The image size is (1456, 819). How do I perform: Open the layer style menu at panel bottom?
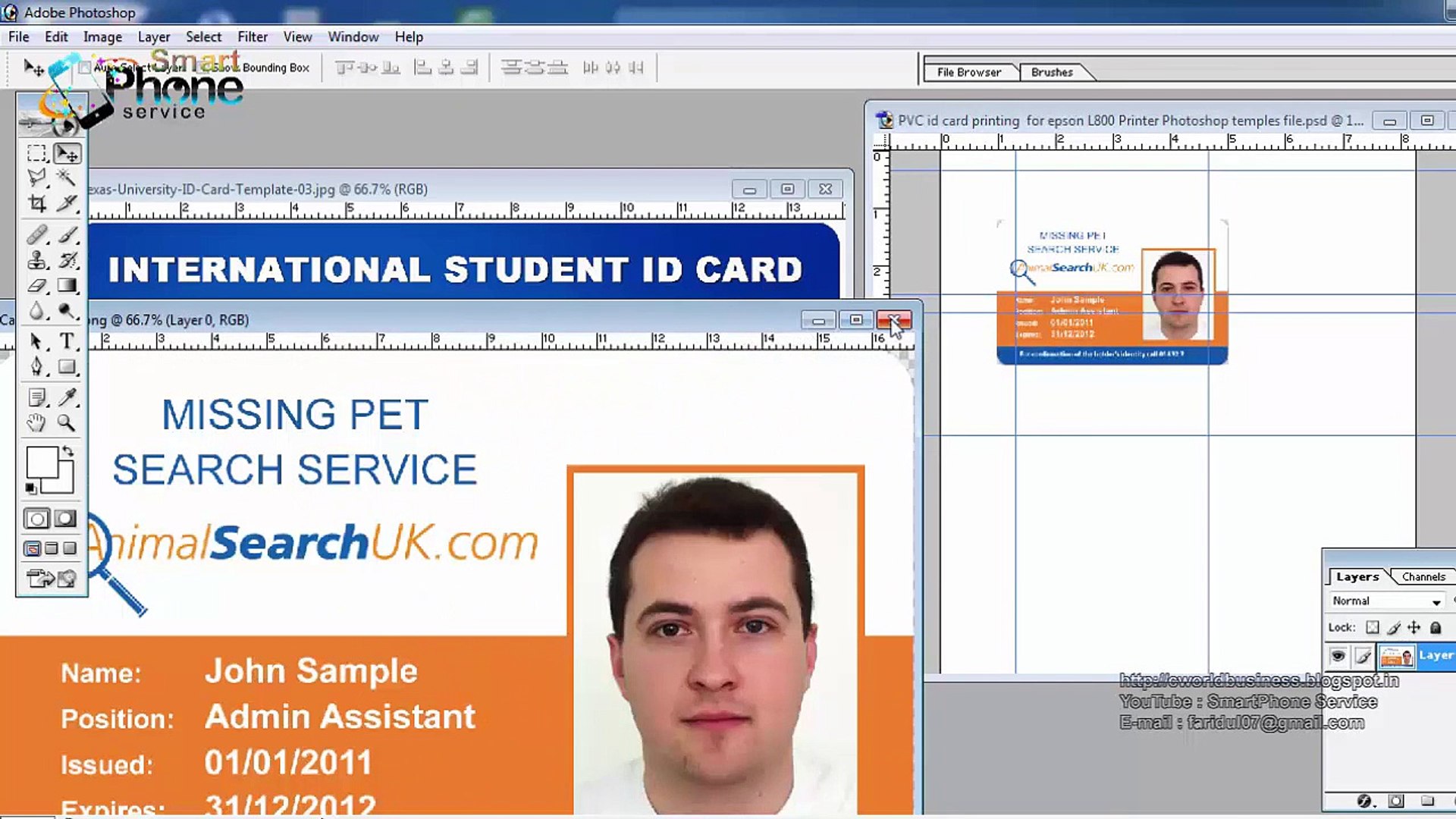(x=1364, y=802)
